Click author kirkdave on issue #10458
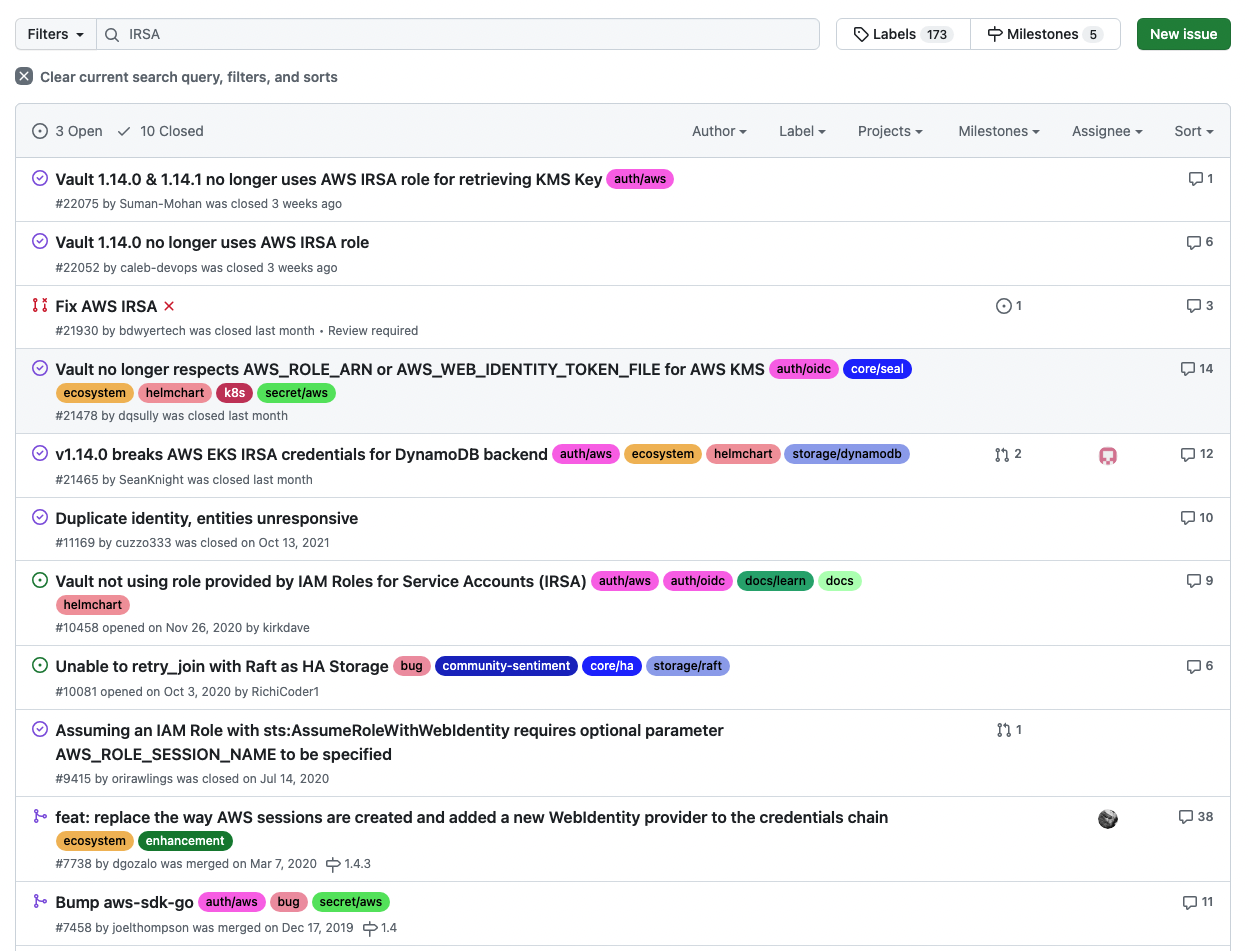The image size is (1249, 951). tap(286, 628)
